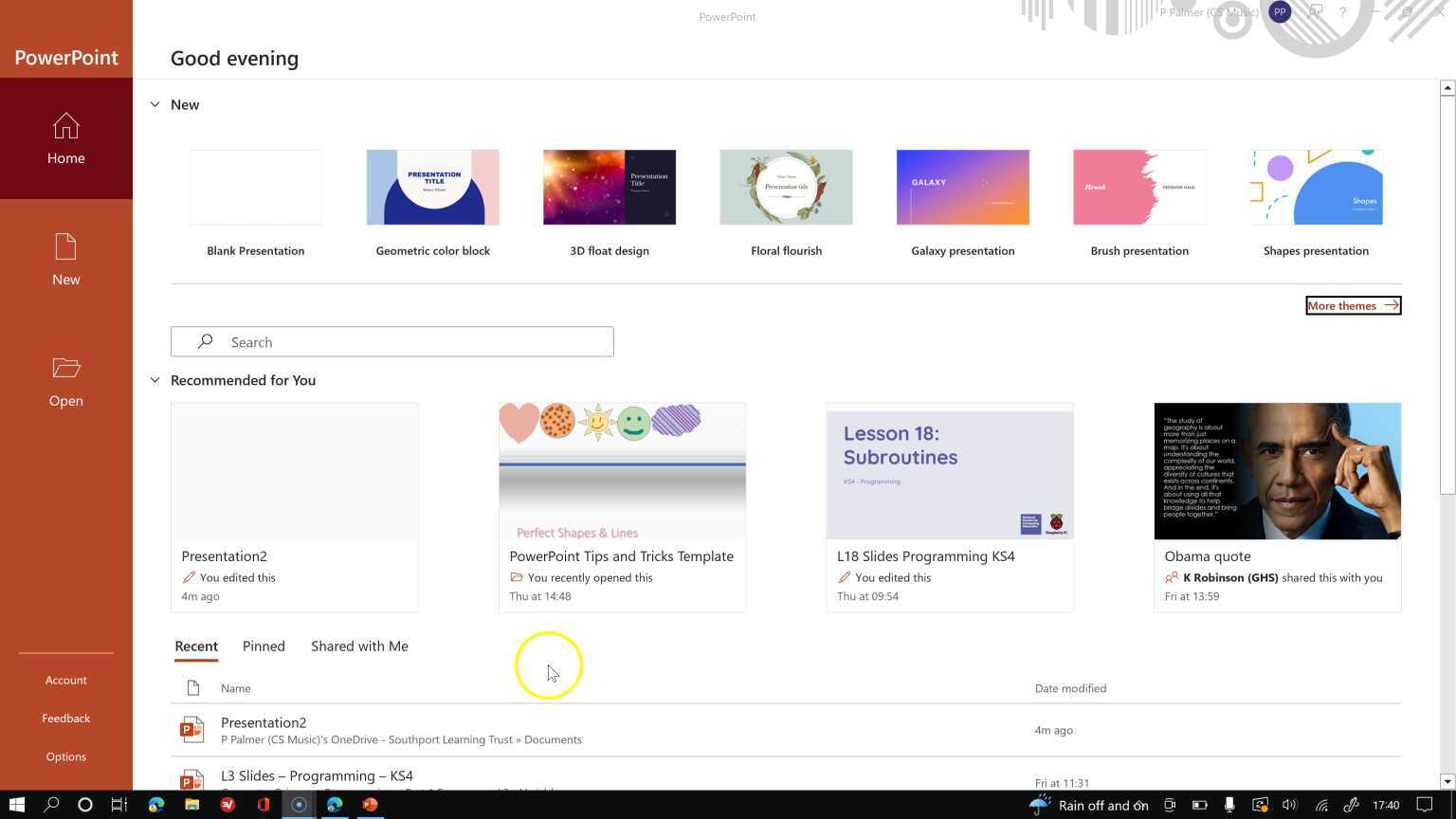Click the PowerPoint file icon beside Presentation2
This screenshot has width=1456, height=819.
(191, 729)
